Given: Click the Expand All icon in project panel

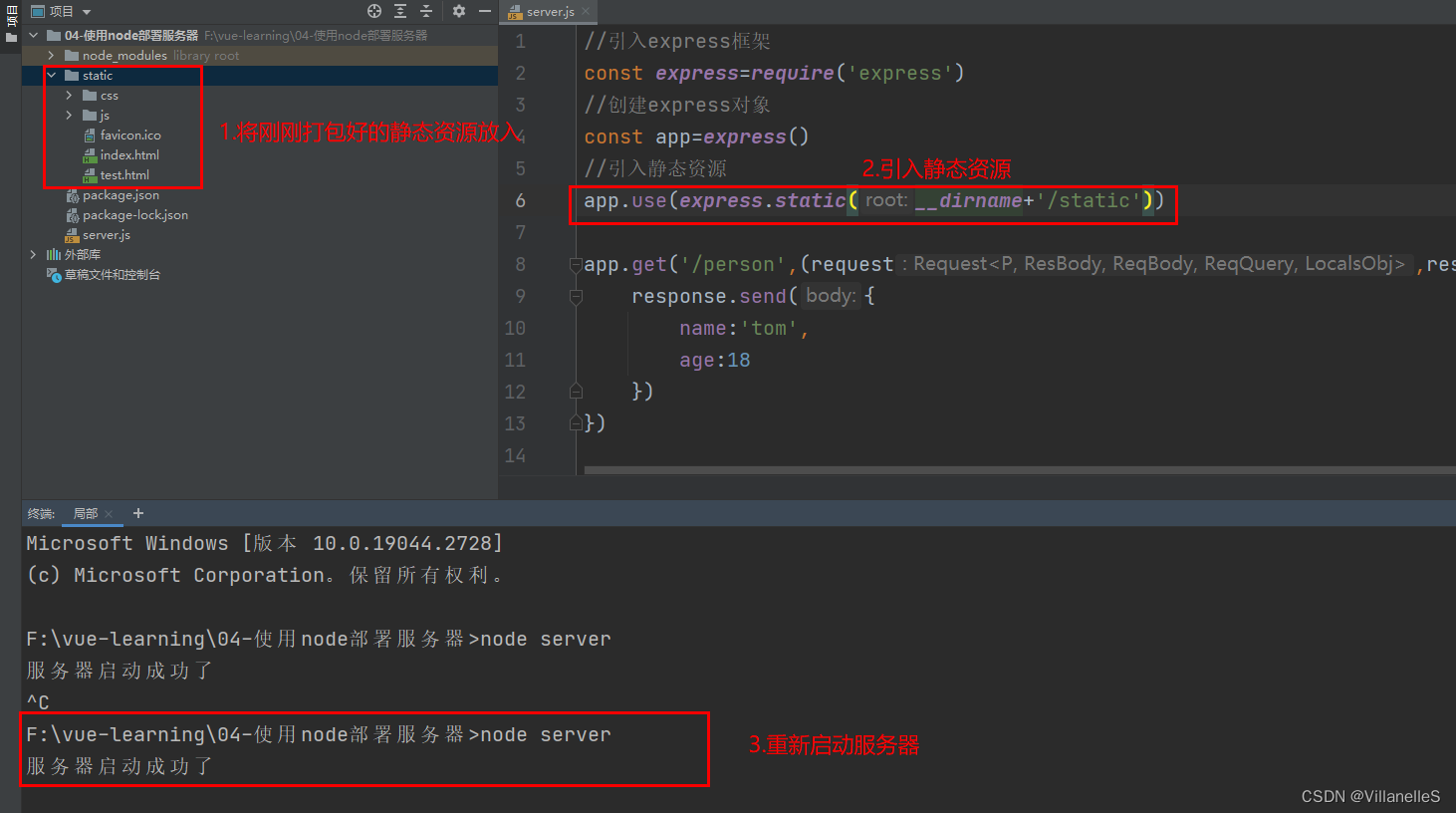Looking at the screenshot, I should [400, 11].
